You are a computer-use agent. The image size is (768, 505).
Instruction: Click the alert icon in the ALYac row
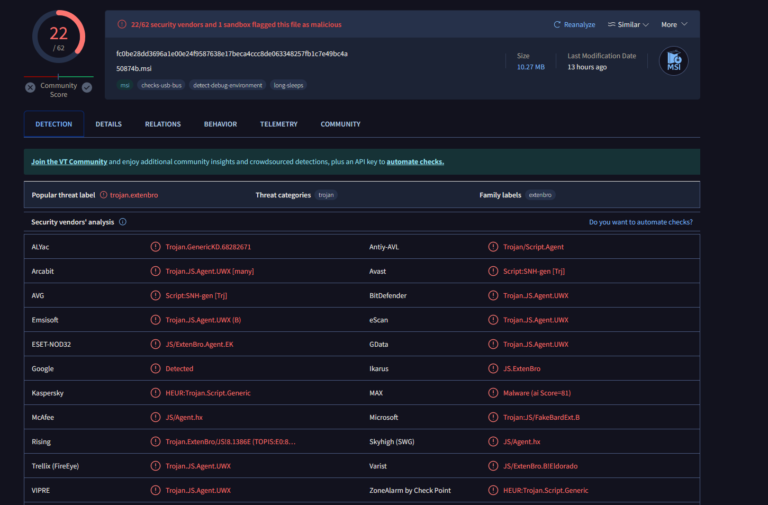[155, 247]
